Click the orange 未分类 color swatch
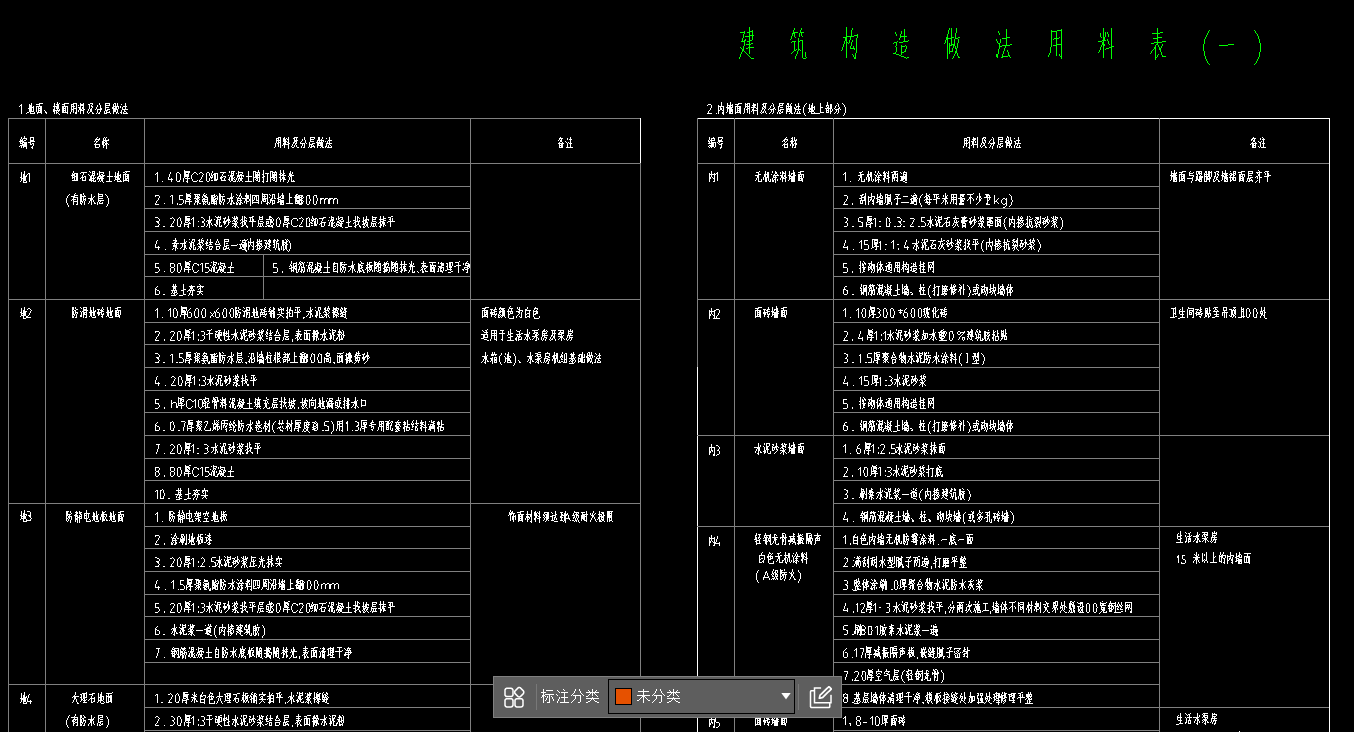The height and width of the screenshot is (732, 1354). [x=623, y=697]
